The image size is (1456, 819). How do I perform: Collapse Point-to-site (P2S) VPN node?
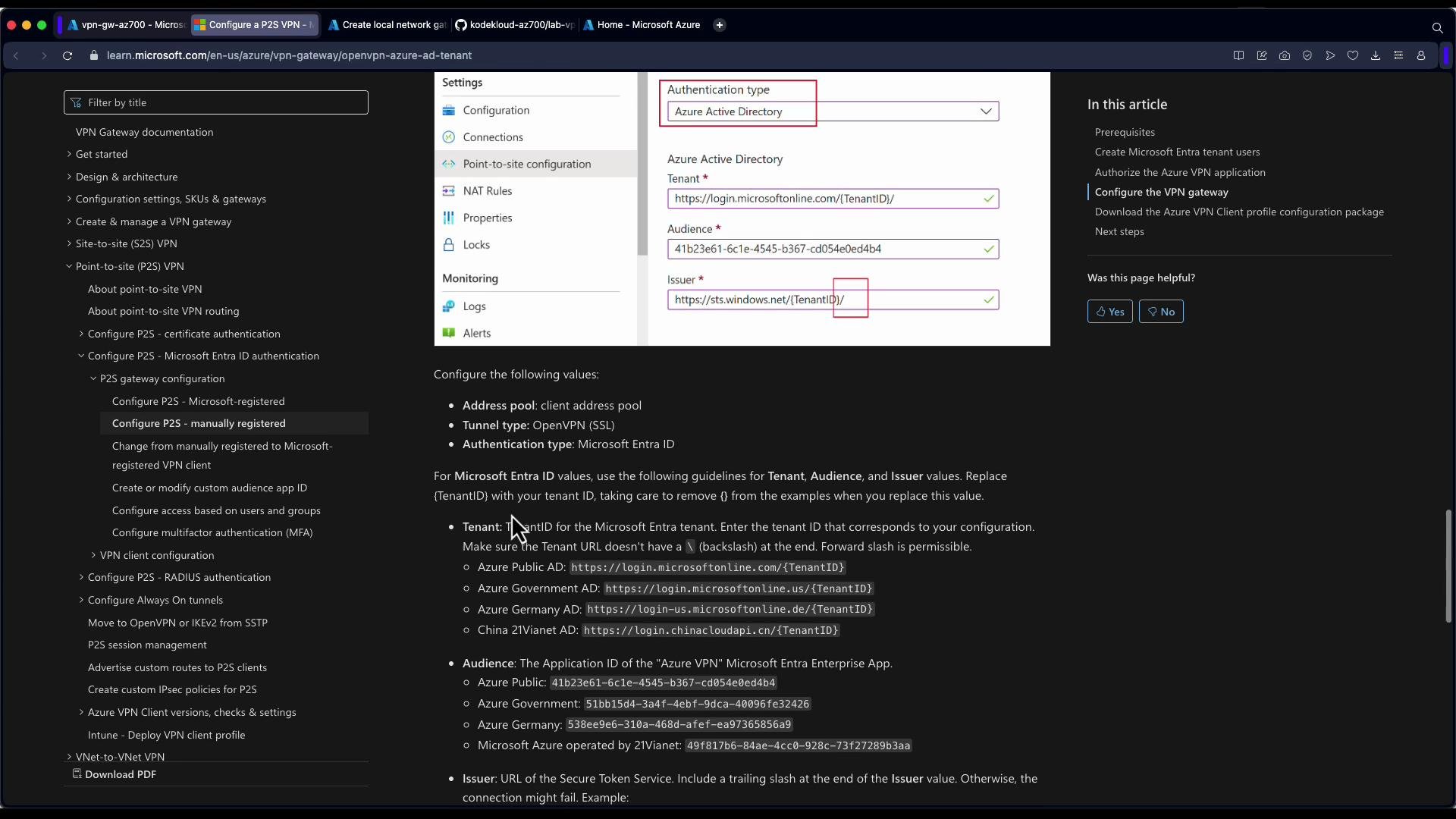point(69,266)
